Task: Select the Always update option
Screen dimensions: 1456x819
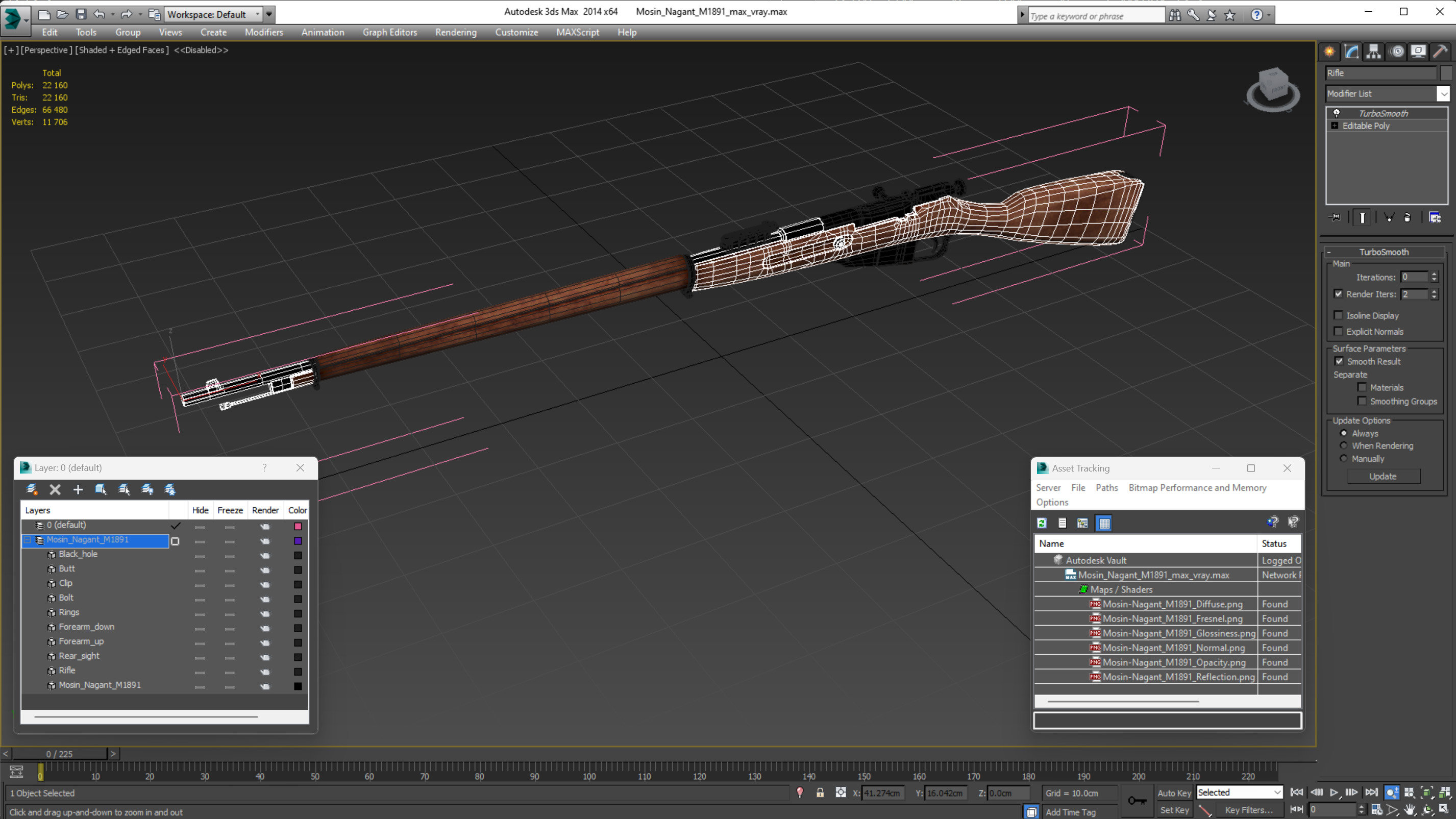Action: coord(1344,433)
